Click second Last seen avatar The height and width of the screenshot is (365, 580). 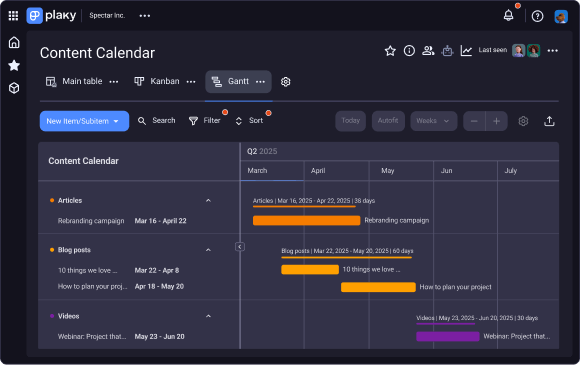(533, 50)
